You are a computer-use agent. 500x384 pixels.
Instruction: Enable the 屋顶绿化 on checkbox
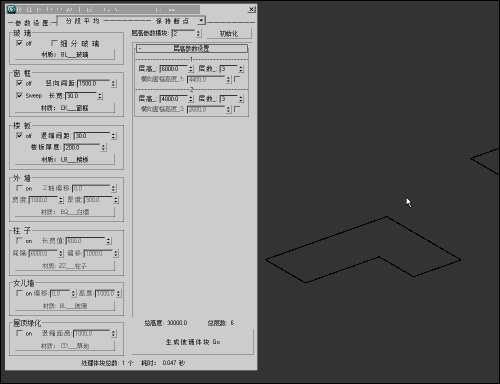tap(19, 333)
